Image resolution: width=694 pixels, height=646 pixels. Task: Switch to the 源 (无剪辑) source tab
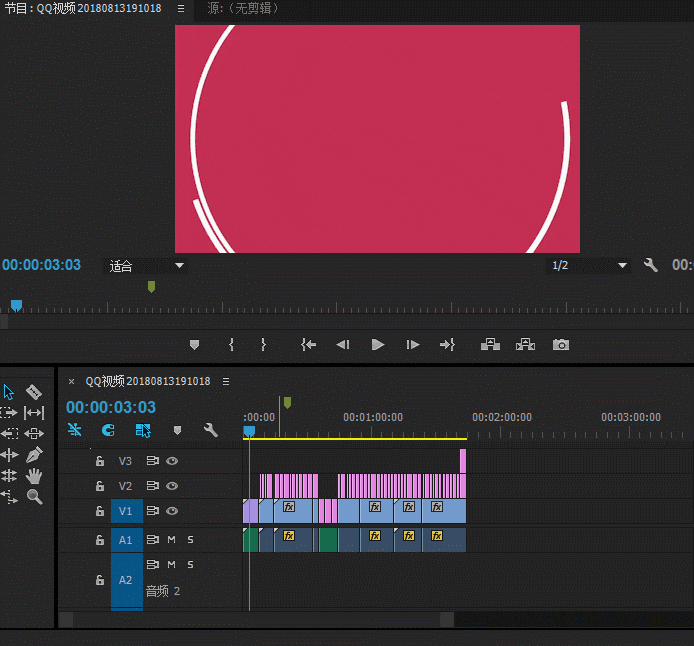[242, 8]
